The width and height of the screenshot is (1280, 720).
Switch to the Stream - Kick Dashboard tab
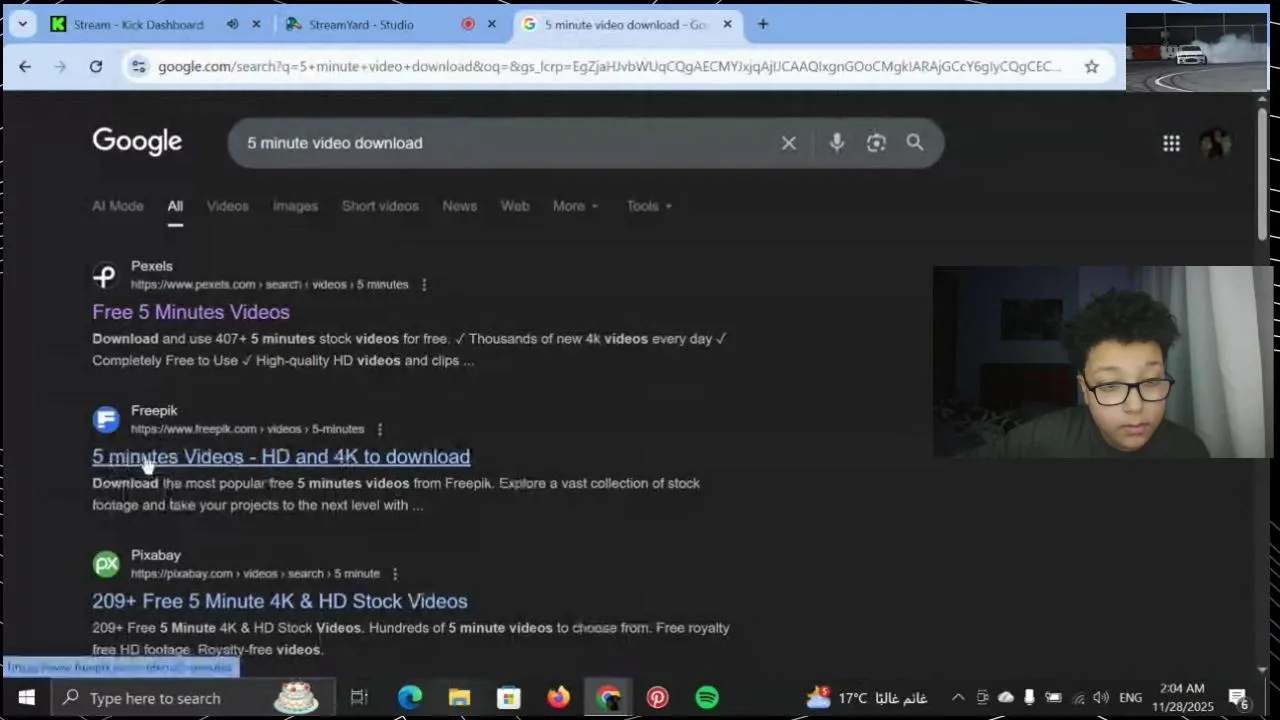(x=137, y=24)
